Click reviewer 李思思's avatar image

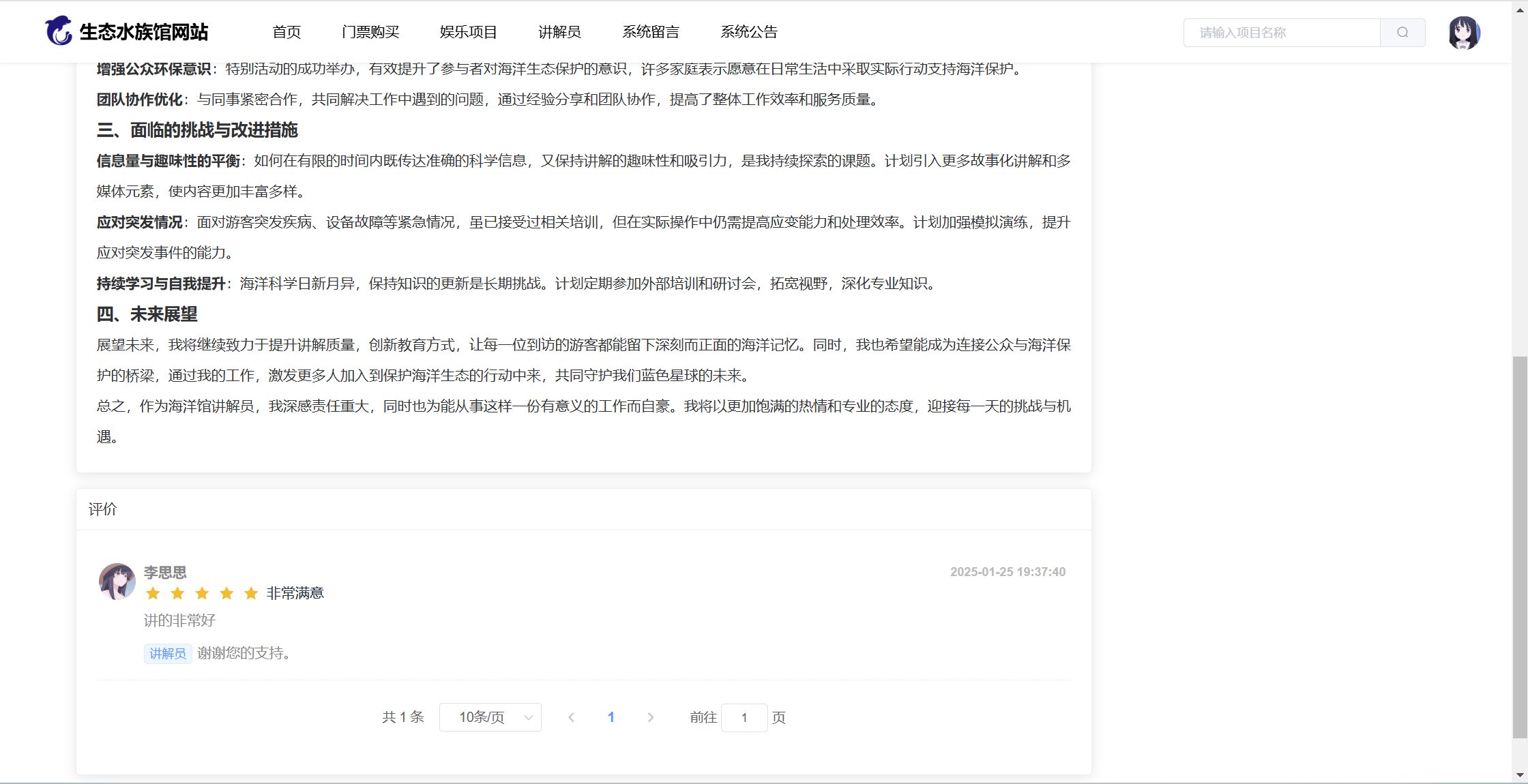(117, 582)
